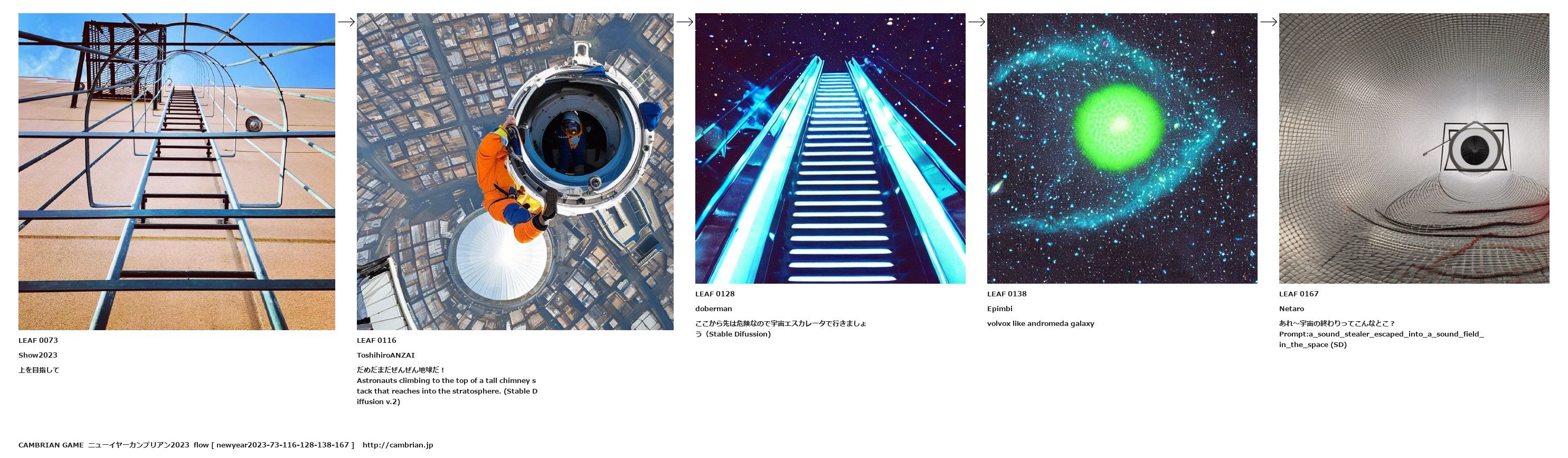
Task: Select author name ToshihiroANZAI
Action: pos(385,355)
